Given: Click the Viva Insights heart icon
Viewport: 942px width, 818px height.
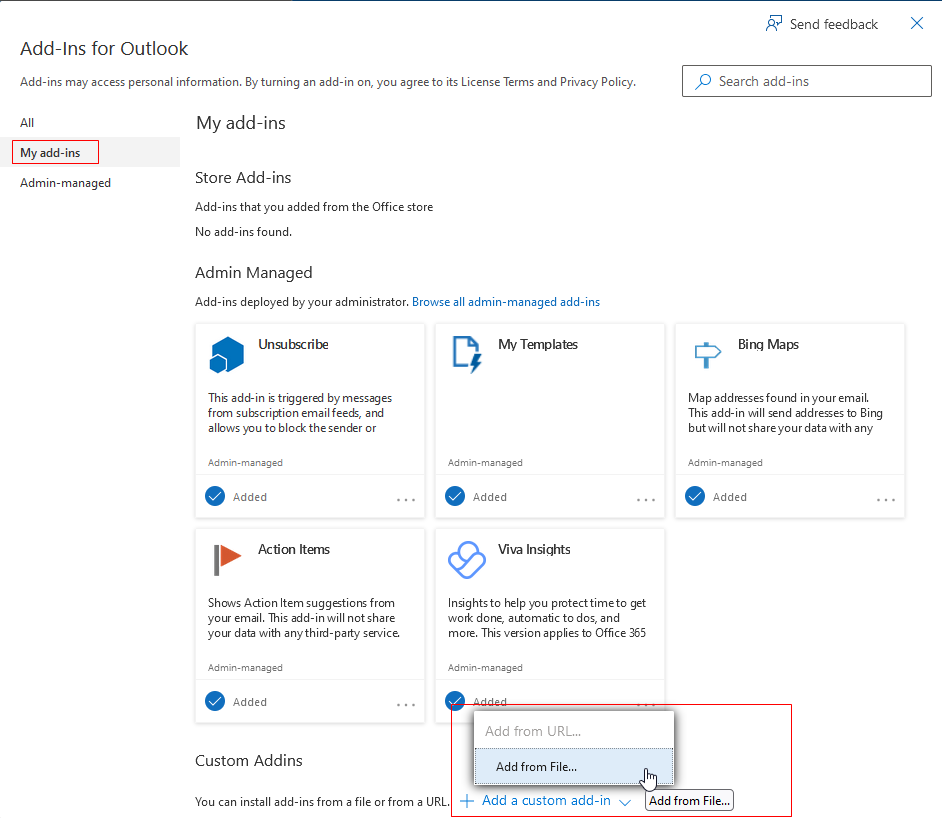Looking at the screenshot, I should coord(467,560).
